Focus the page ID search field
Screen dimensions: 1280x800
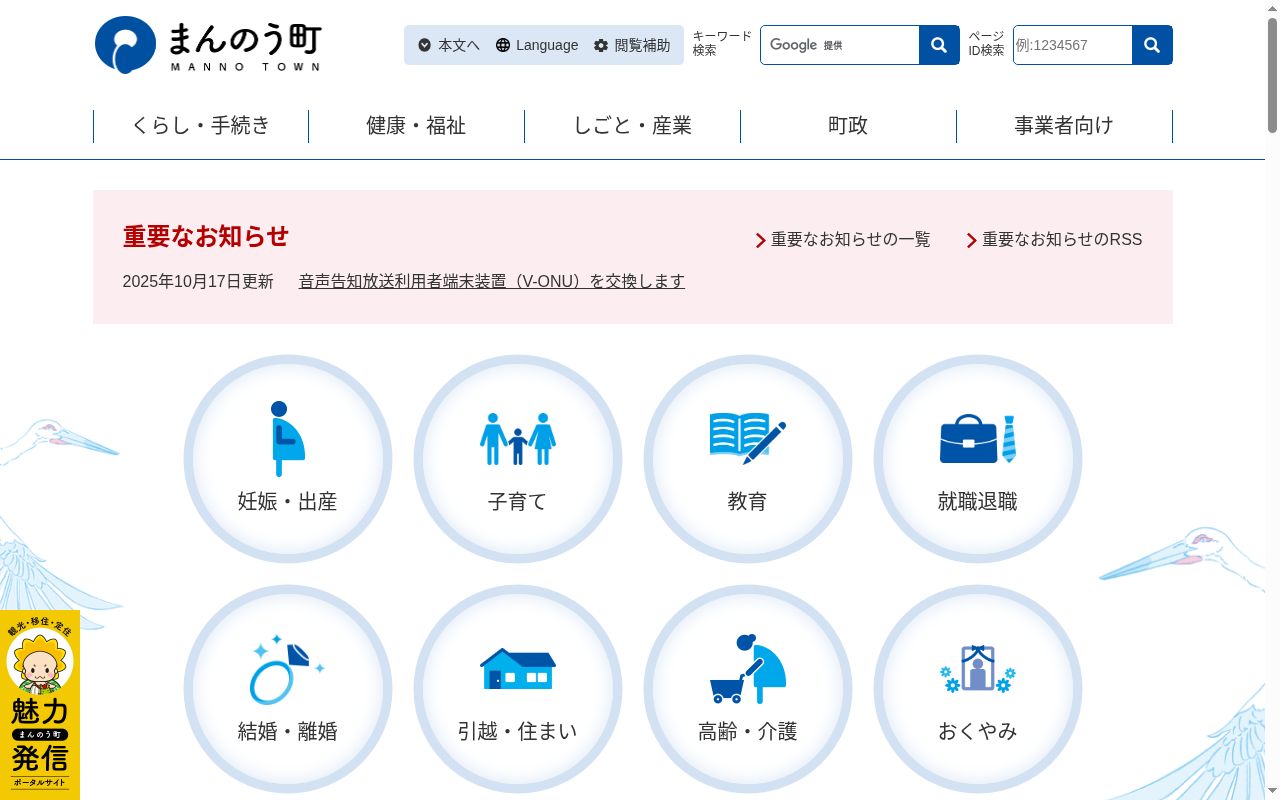click(x=1073, y=45)
